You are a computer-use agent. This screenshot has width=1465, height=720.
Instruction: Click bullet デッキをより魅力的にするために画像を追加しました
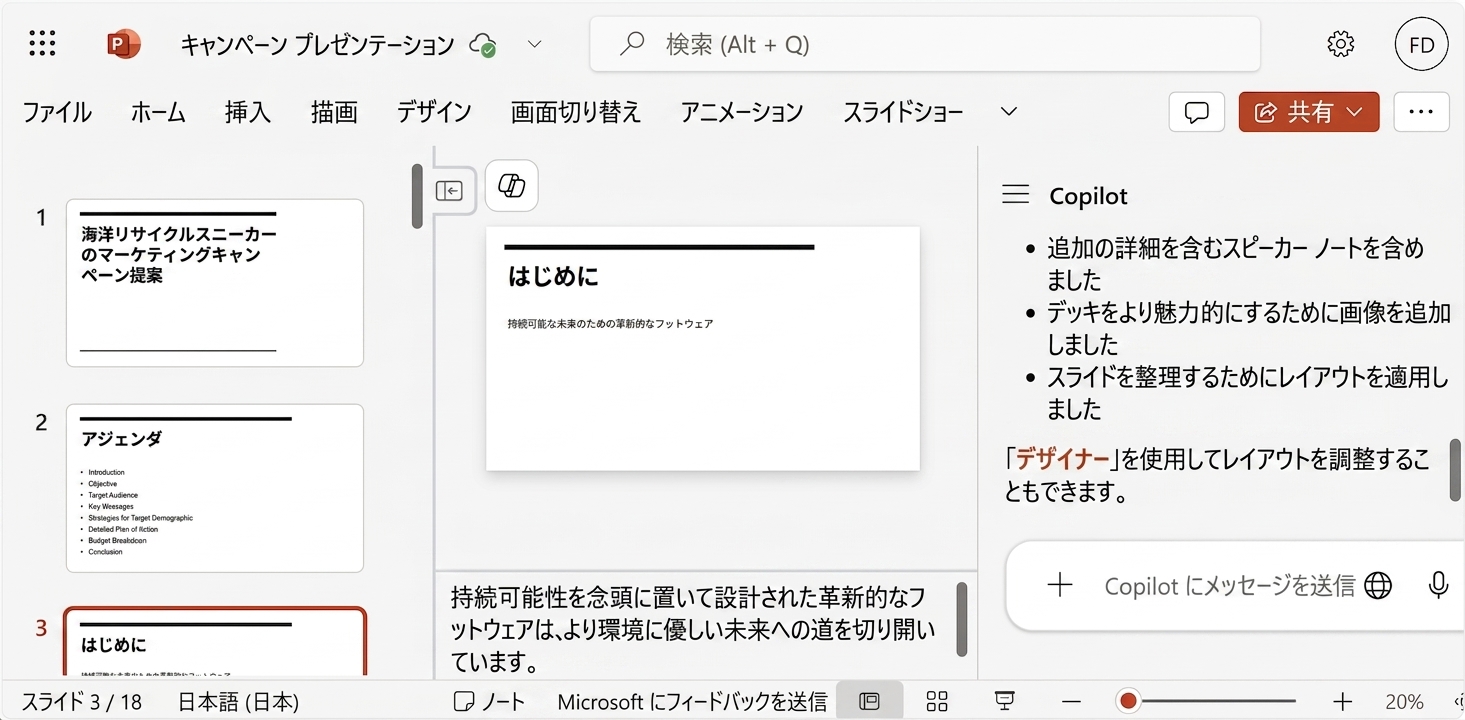pyautogui.click(x=1248, y=328)
